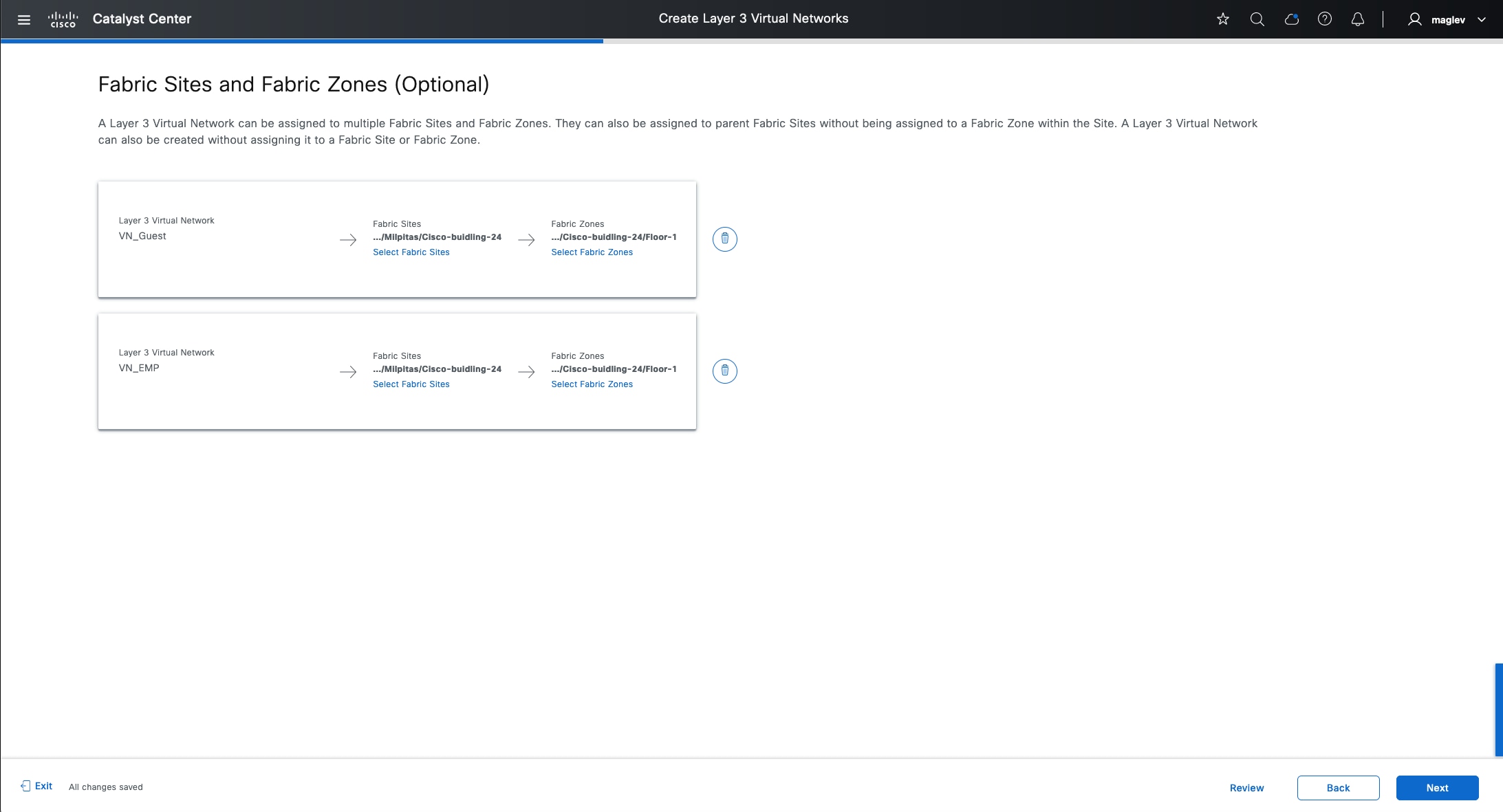Open the search magnifier icon
Image resolution: width=1503 pixels, height=812 pixels.
[x=1257, y=19]
